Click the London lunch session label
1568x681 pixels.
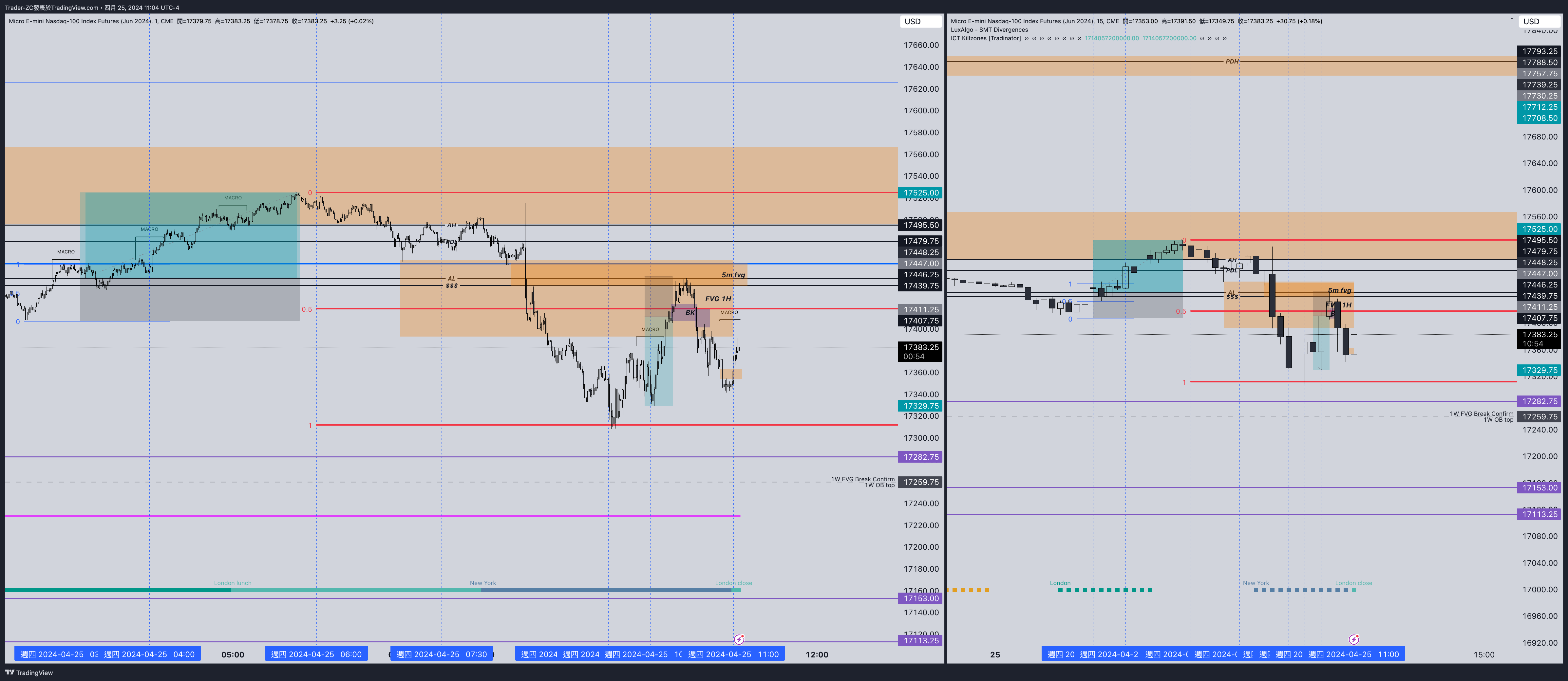(x=233, y=583)
